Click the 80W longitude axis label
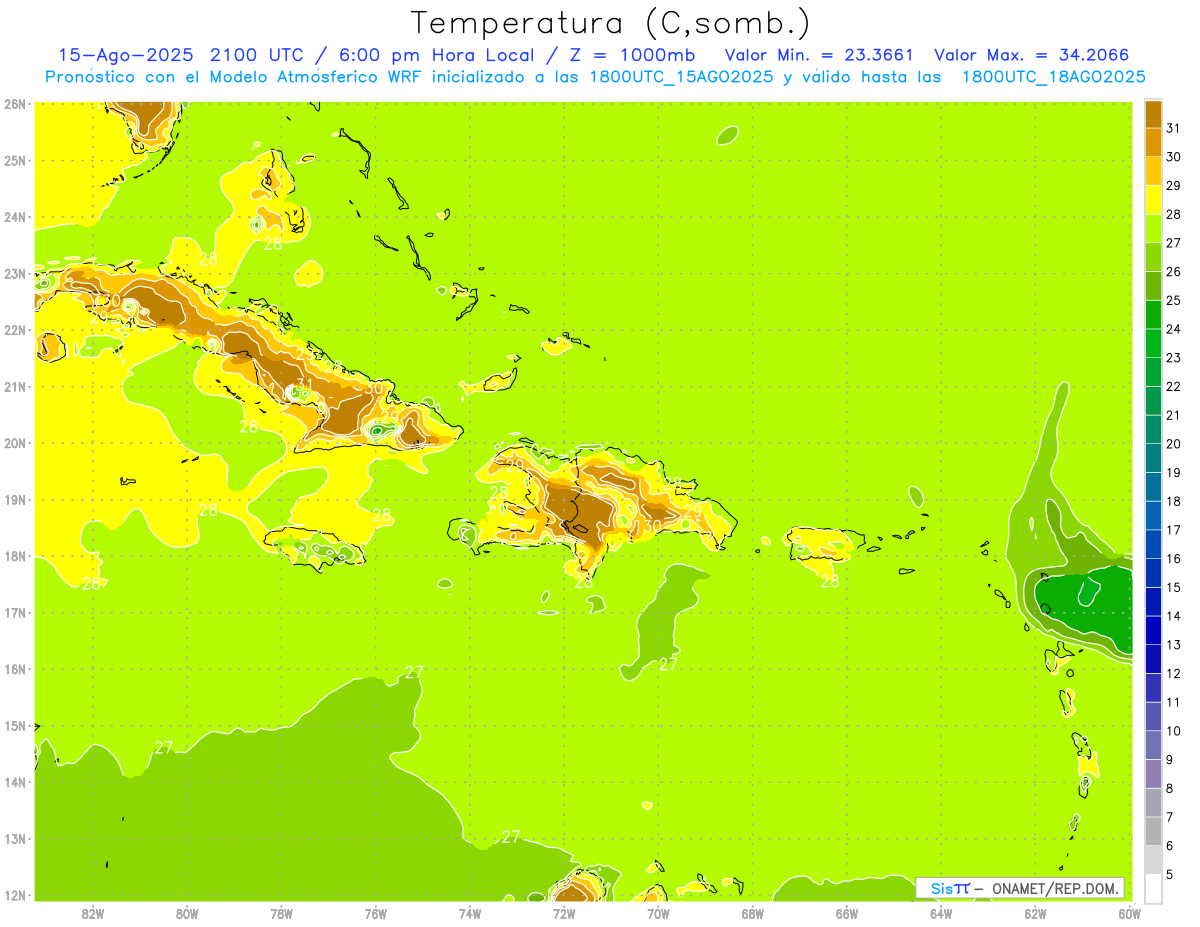Image resolution: width=1200 pixels, height=927 pixels. point(187,912)
